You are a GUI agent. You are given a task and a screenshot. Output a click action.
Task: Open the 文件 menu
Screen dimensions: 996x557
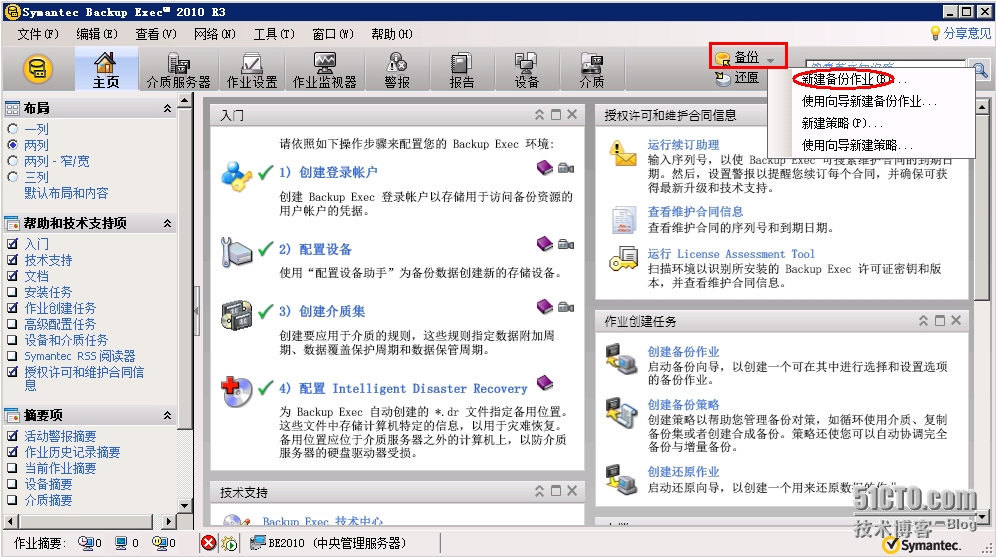coord(37,34)
